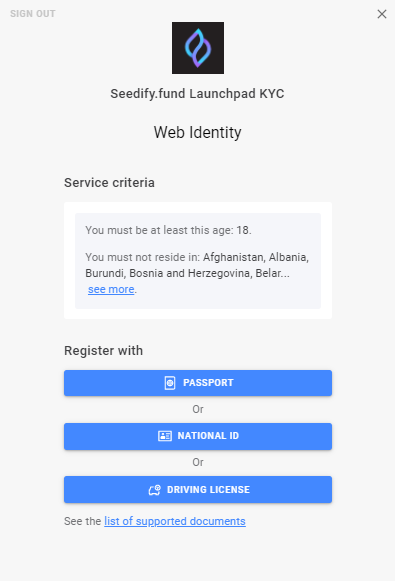395x581 pixels.
Task: Open the list of supported documents
Action: 175,521
